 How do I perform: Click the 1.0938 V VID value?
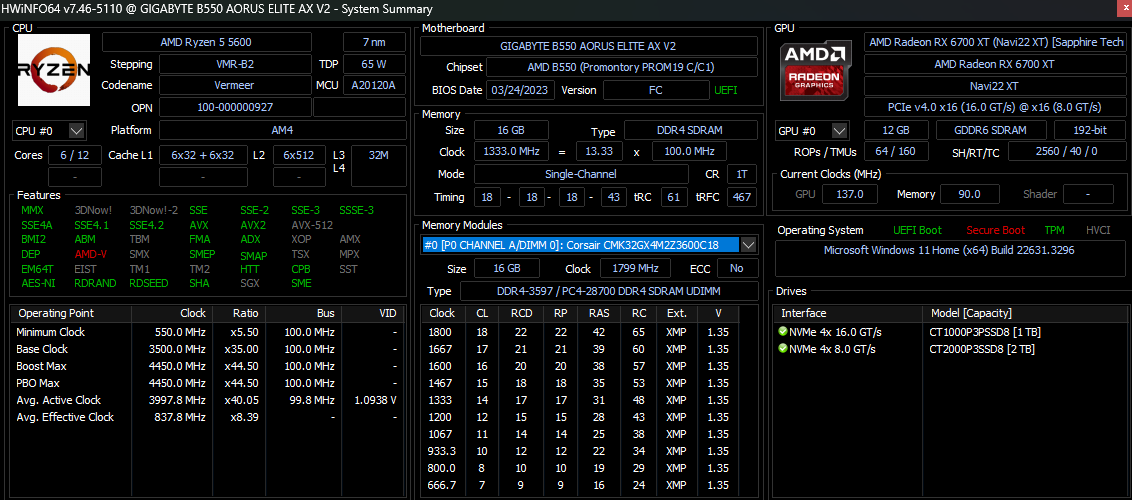click(x=375, y=400)
